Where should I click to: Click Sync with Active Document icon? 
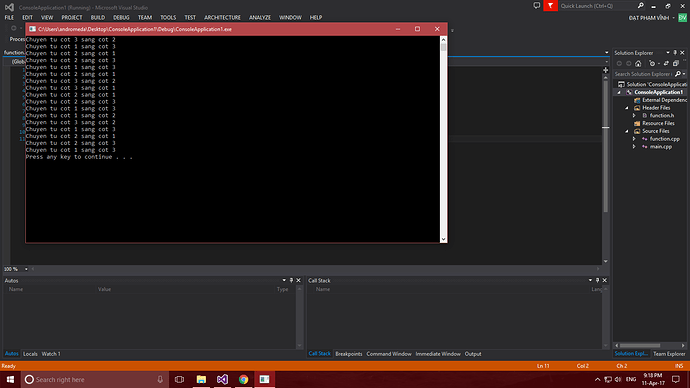point(666,63)
